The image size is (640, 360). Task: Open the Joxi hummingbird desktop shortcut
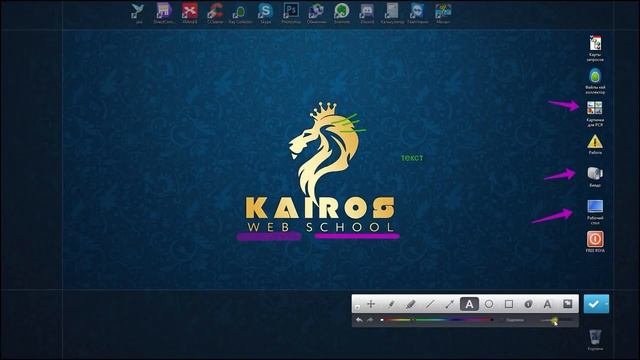(x=139, y=12)
